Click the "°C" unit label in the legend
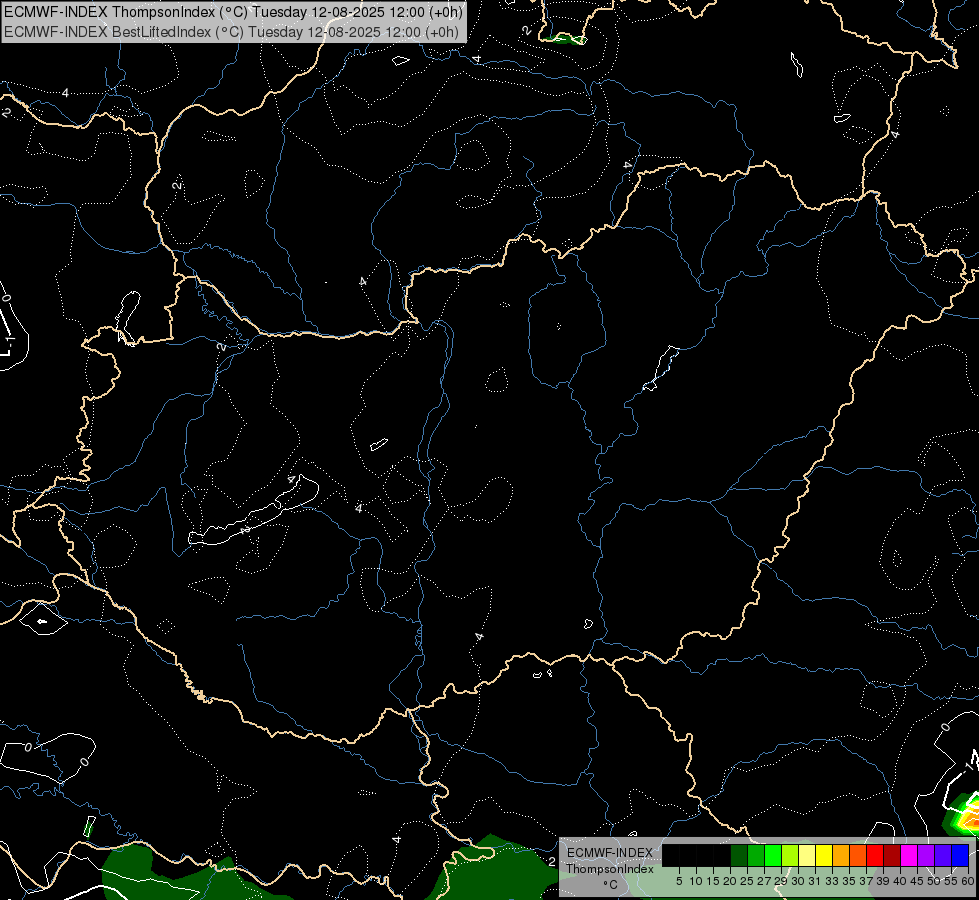This screenshot has width=979, height=900. (x=610, y=884)
